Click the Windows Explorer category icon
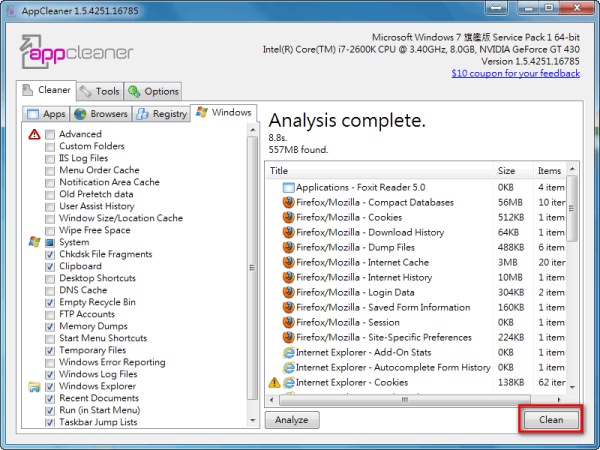600x450 pixels. 35,386
